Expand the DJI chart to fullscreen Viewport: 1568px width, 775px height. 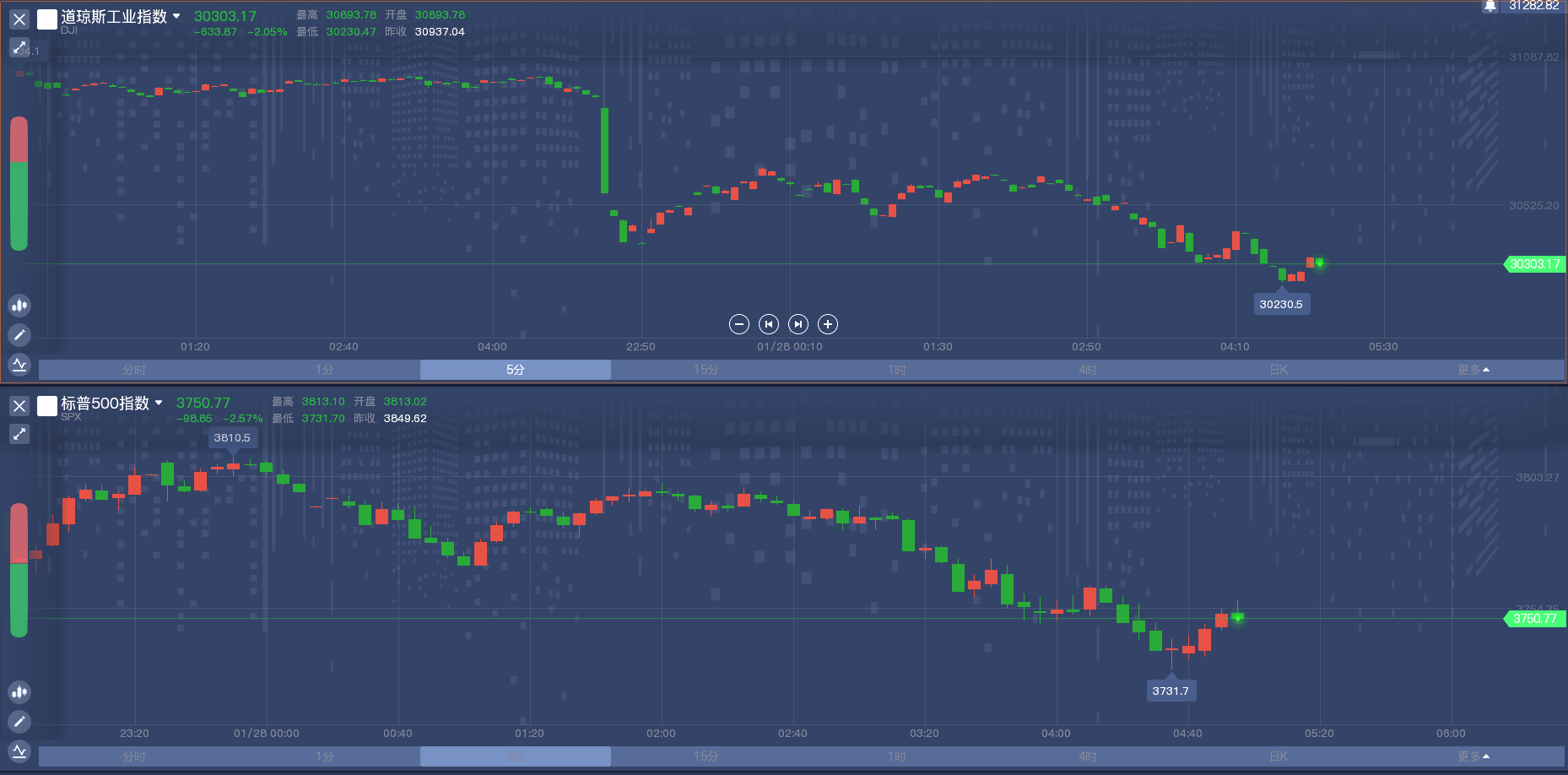pos(19,47)
